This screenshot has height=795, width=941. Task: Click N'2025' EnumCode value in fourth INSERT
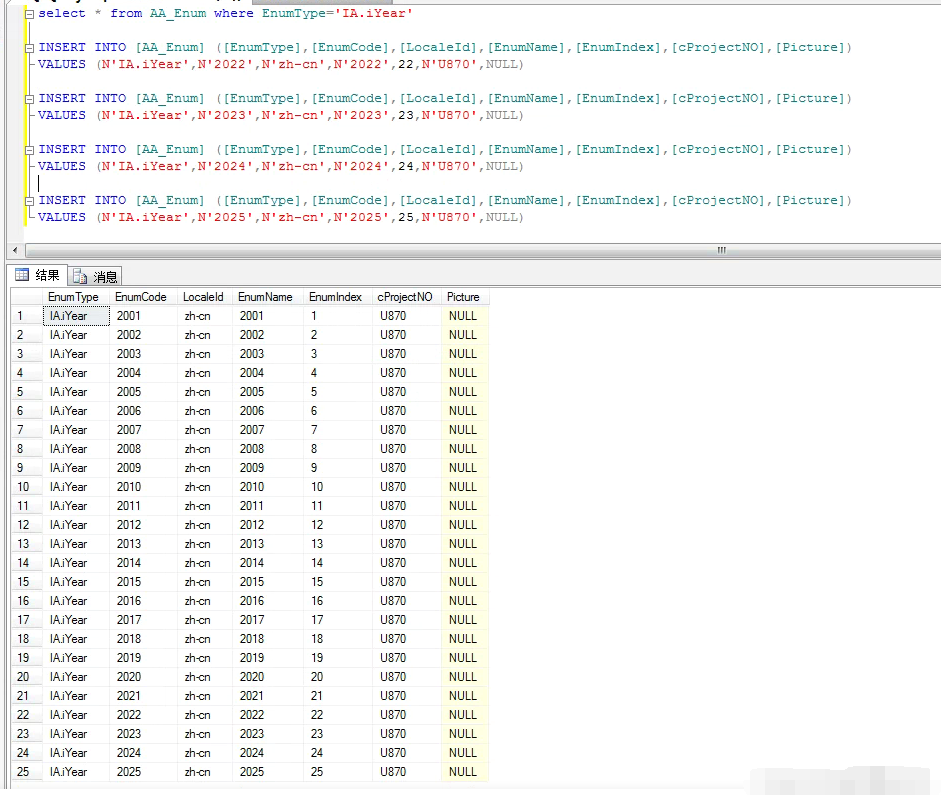pos(226,217)
